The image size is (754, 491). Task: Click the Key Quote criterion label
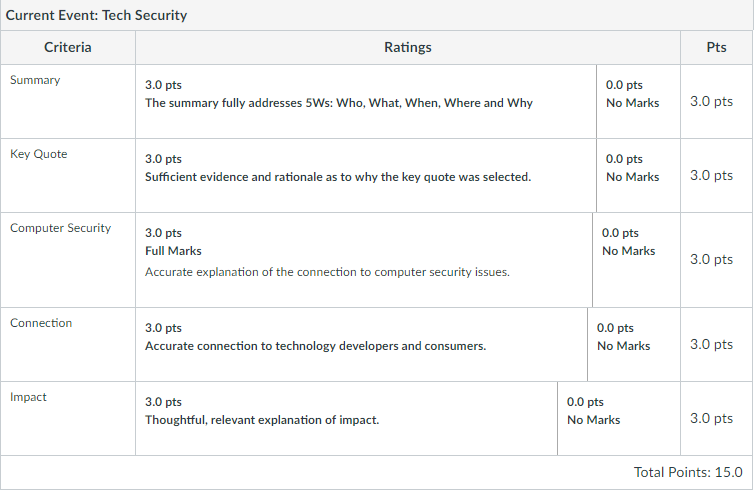tap(39, 154)
